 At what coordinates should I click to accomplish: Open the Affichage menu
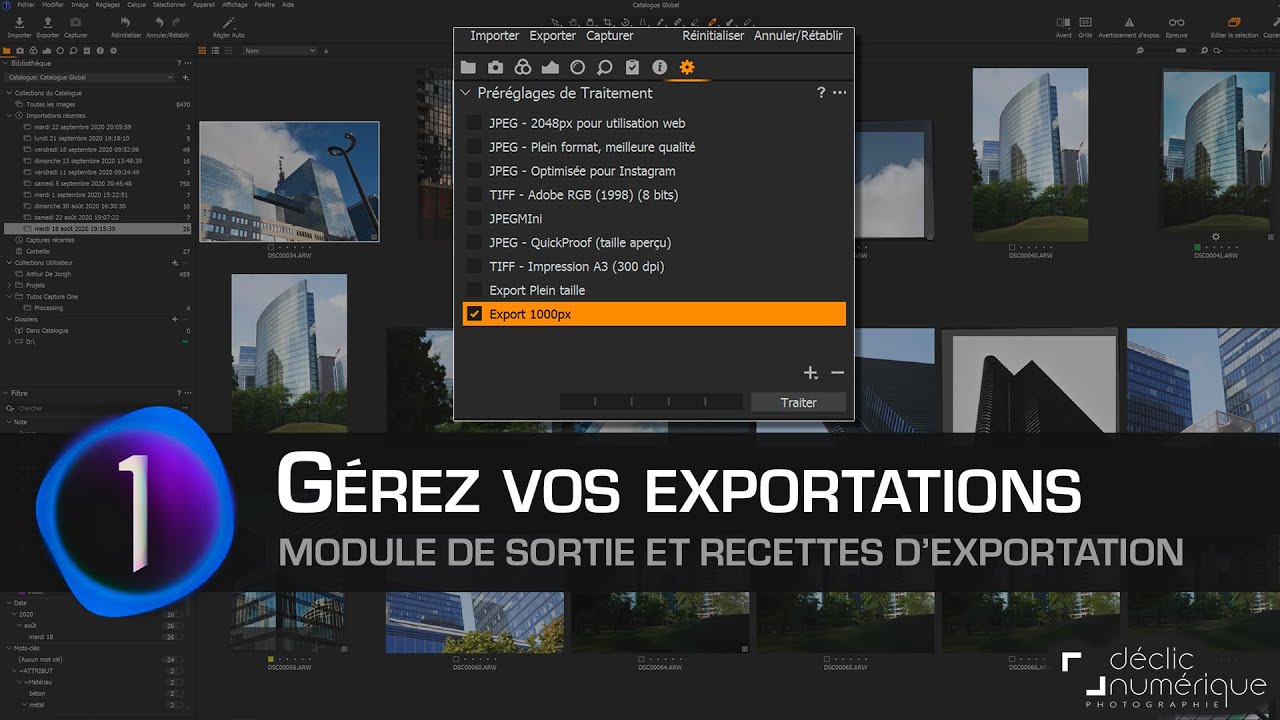click(x=235, y=5)
